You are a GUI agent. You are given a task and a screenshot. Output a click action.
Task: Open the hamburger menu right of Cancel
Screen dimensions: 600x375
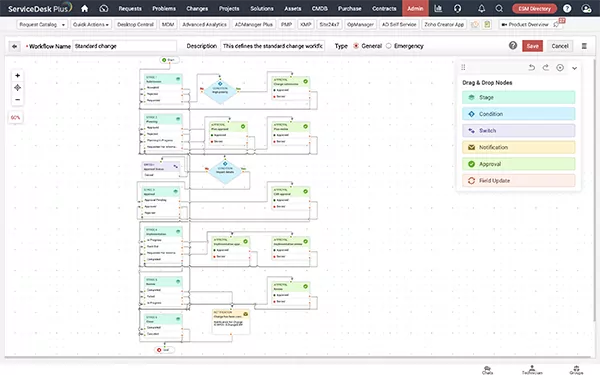coord(584,46)
